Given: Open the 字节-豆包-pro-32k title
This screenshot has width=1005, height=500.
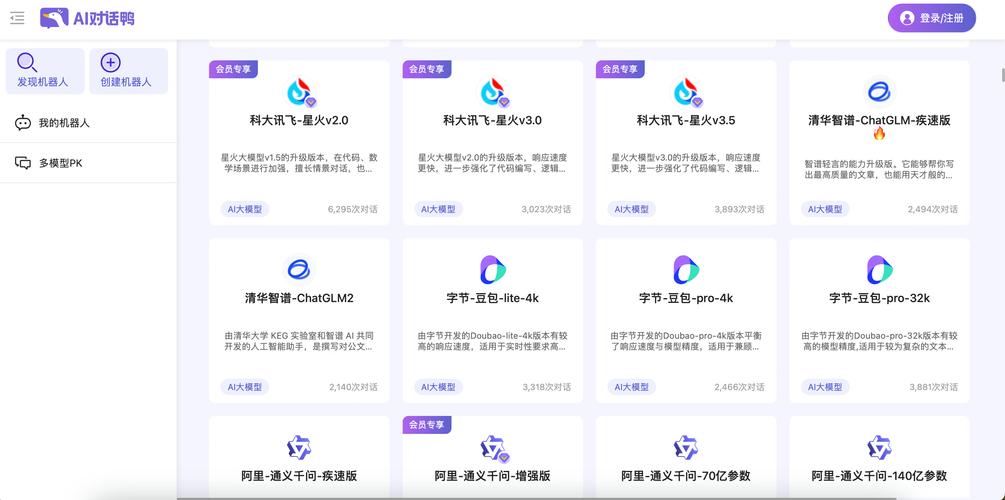Looking at the screenshot, I should [x=879, y=298].
